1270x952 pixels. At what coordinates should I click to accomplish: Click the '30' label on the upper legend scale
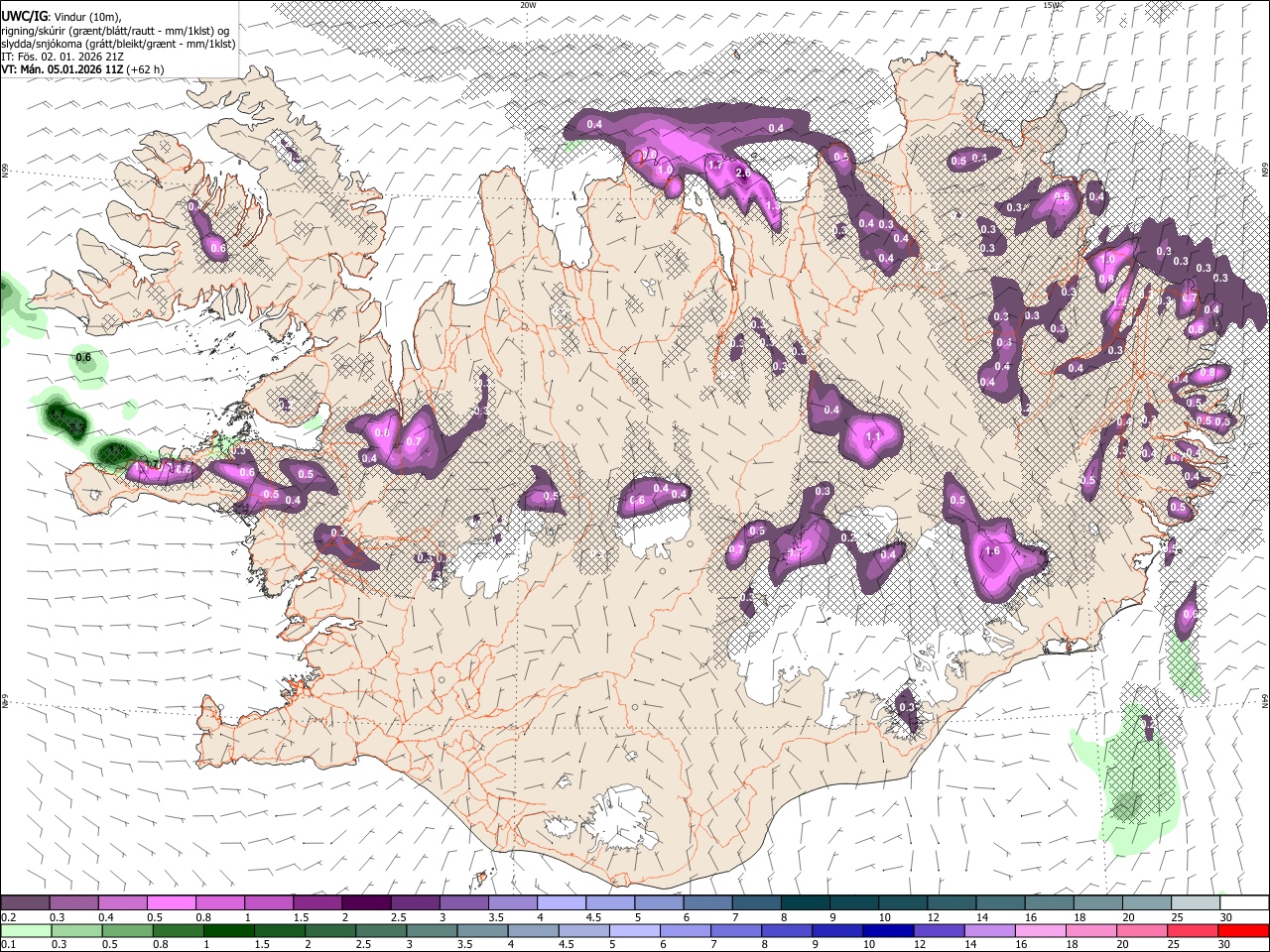click(x=1225, y=917)
